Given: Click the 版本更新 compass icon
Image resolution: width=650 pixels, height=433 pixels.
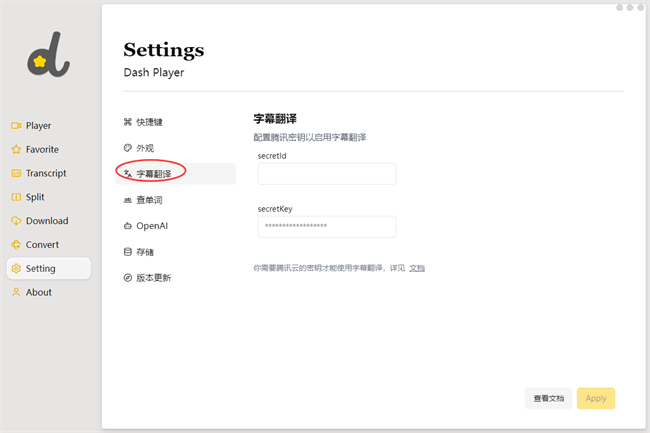Looking at the screenshot, I should click(128, 278).
